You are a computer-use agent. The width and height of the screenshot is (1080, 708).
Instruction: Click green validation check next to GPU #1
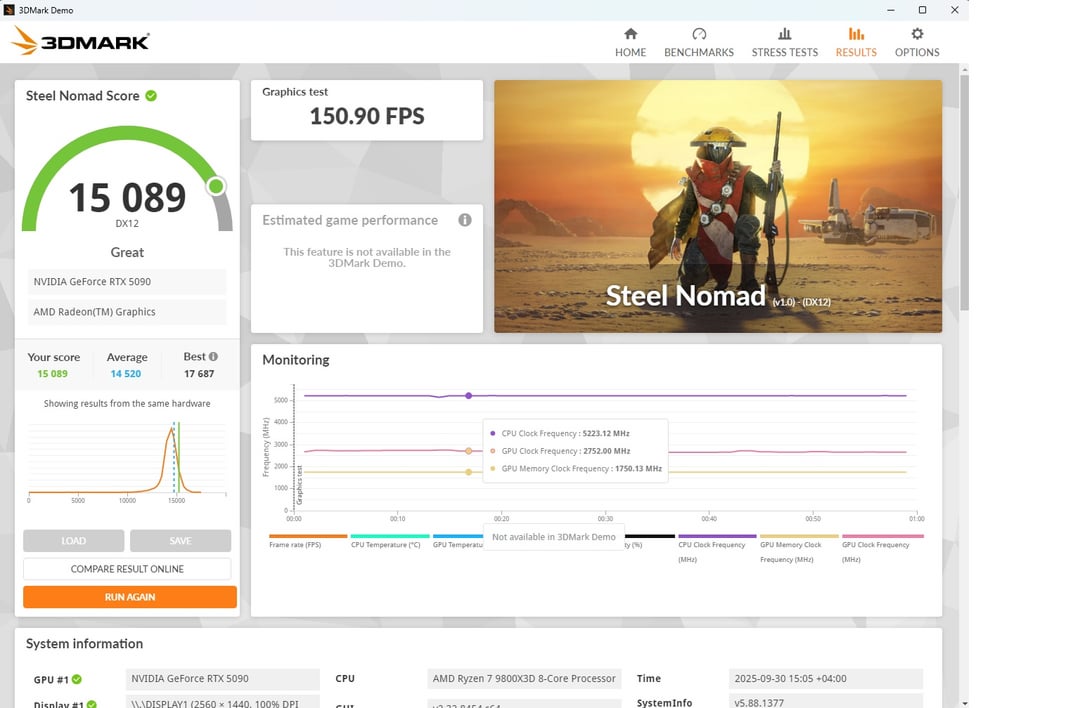(x=77, y=679)
